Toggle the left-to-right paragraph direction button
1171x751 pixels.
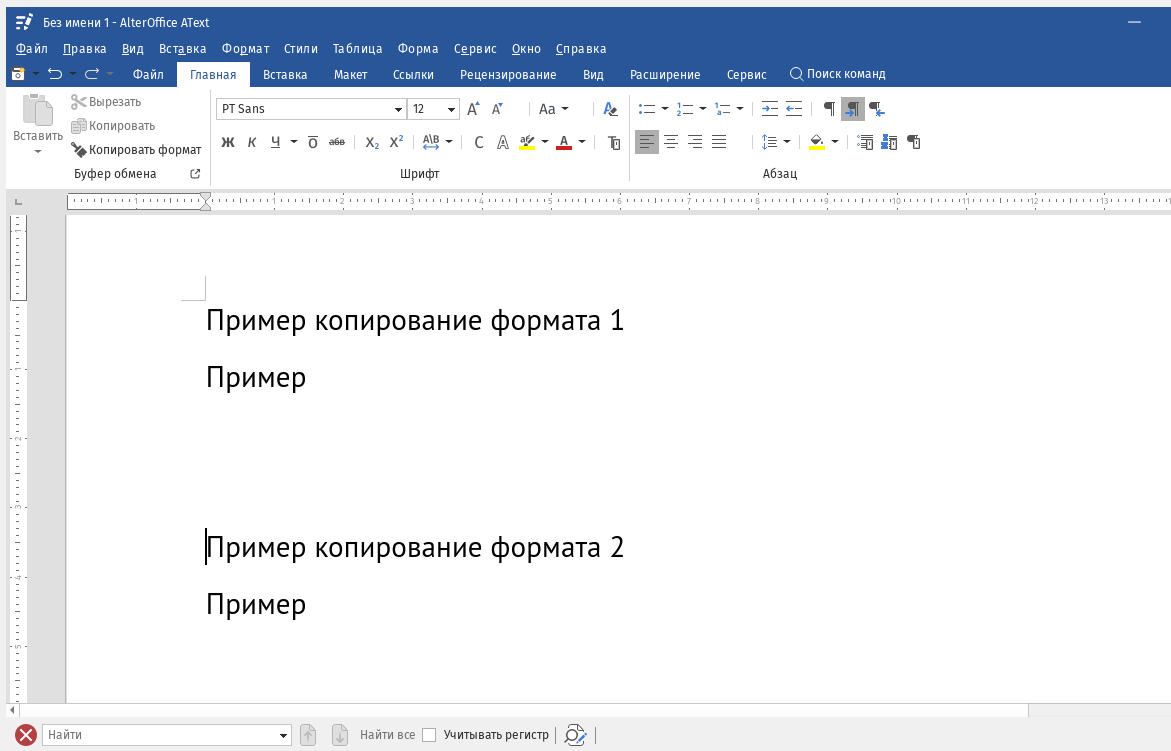point(853,109)
